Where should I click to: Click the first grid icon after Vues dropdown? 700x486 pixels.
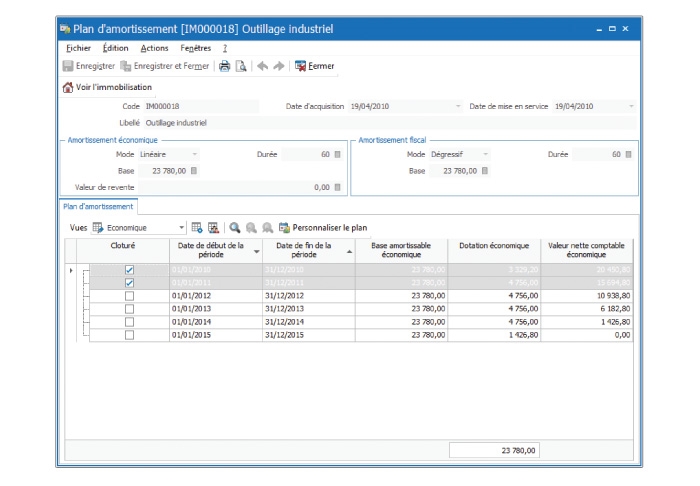tap(197, 227)
